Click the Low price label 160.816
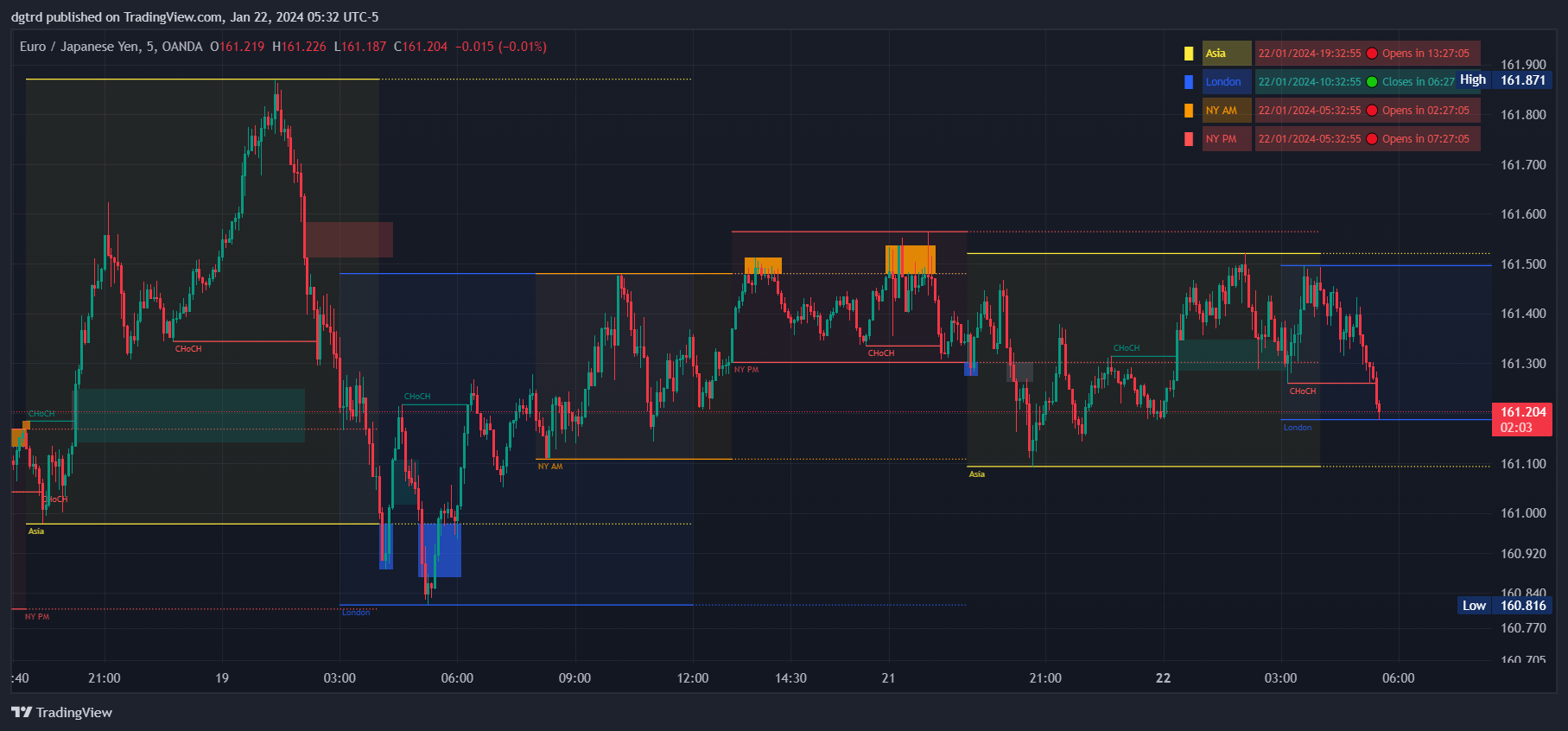The width and height of the screenshot is (1568, 731). [1522, 606]
